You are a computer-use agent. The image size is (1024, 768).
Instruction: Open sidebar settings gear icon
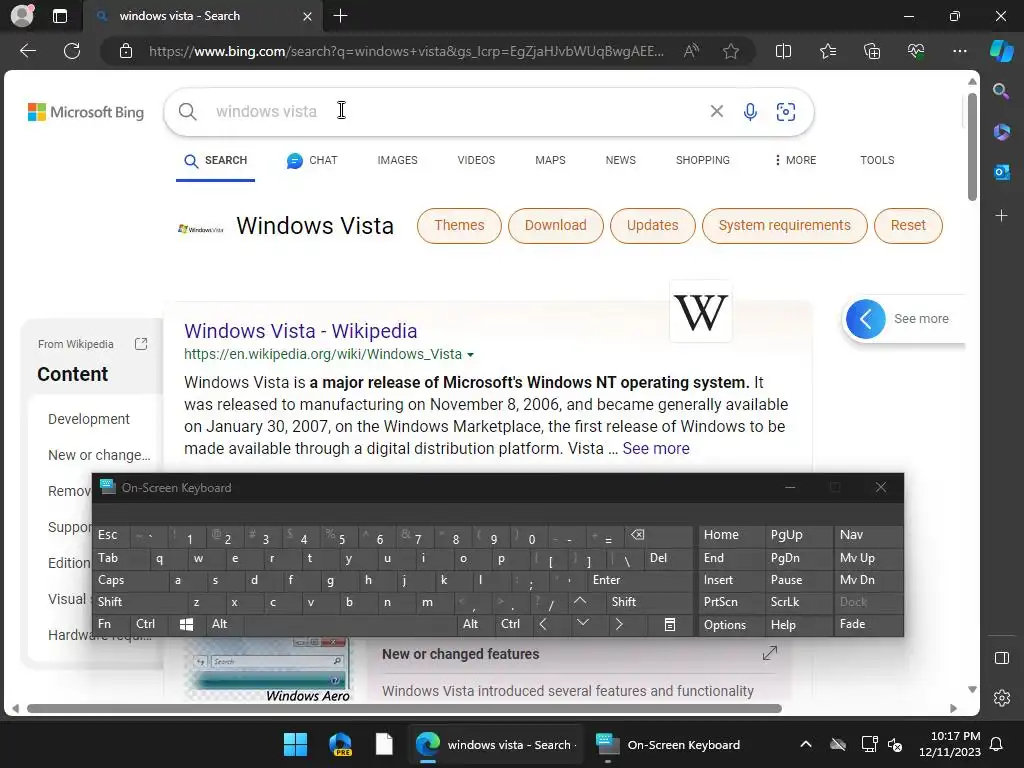1002,698
